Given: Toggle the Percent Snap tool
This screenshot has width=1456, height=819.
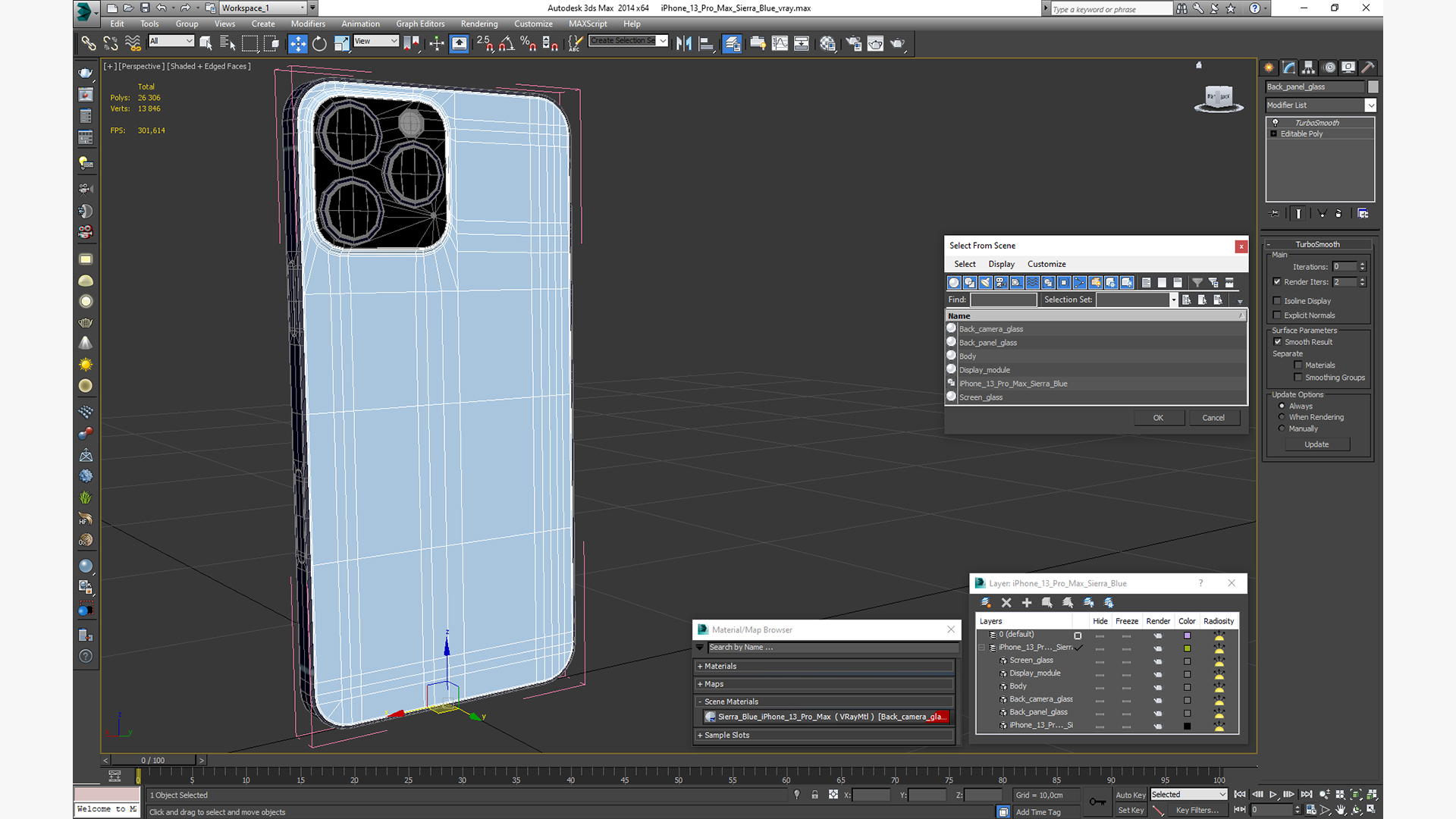Looking at the screenshot, I should (x=529, y=43).
